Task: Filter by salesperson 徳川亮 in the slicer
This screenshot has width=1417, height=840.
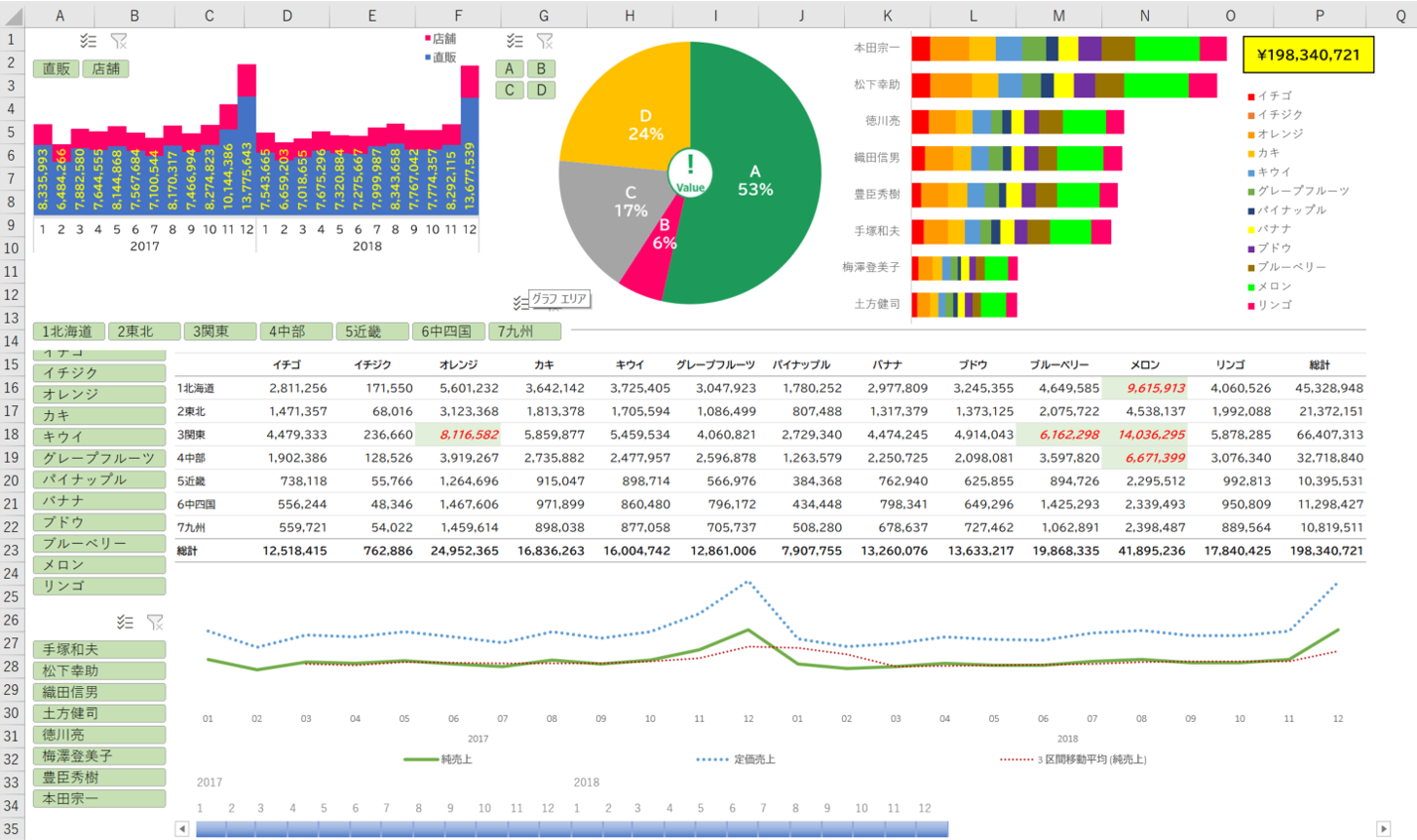Action: coord(99,735)
